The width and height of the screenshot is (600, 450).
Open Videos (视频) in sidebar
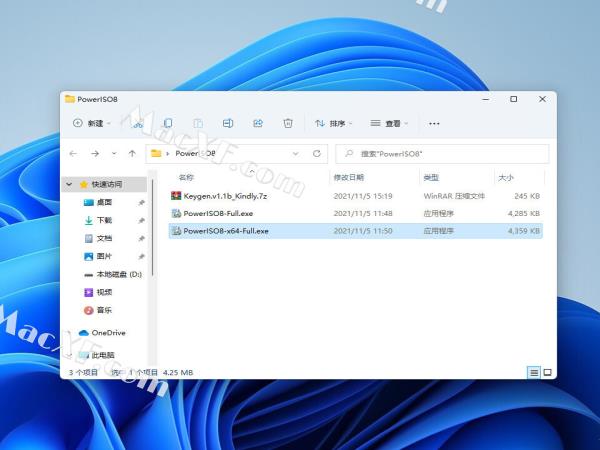104,292
